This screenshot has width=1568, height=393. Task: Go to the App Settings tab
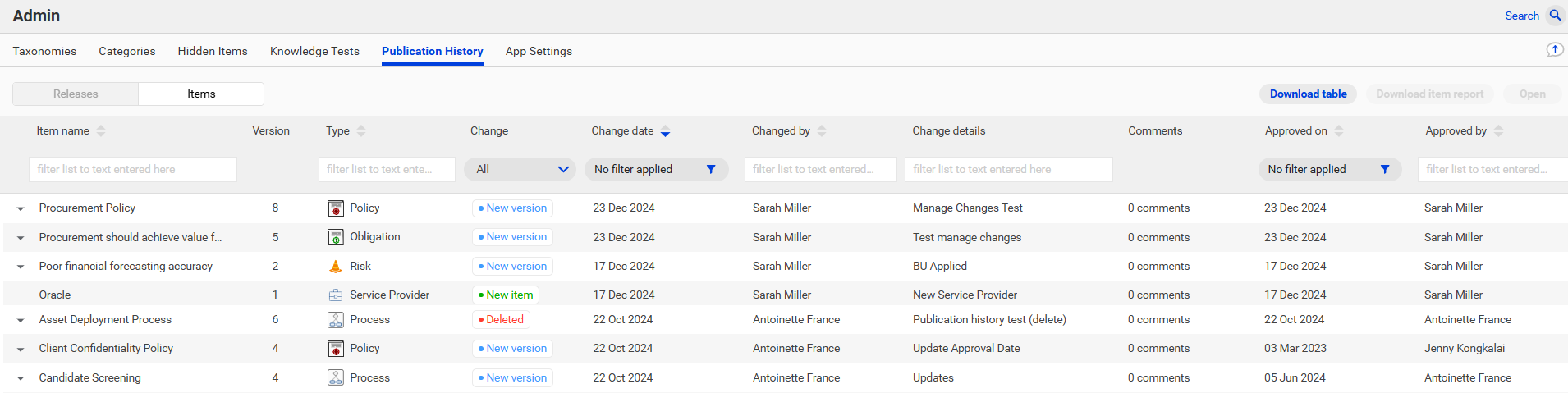pyautogui.click(x=539, y=51)
